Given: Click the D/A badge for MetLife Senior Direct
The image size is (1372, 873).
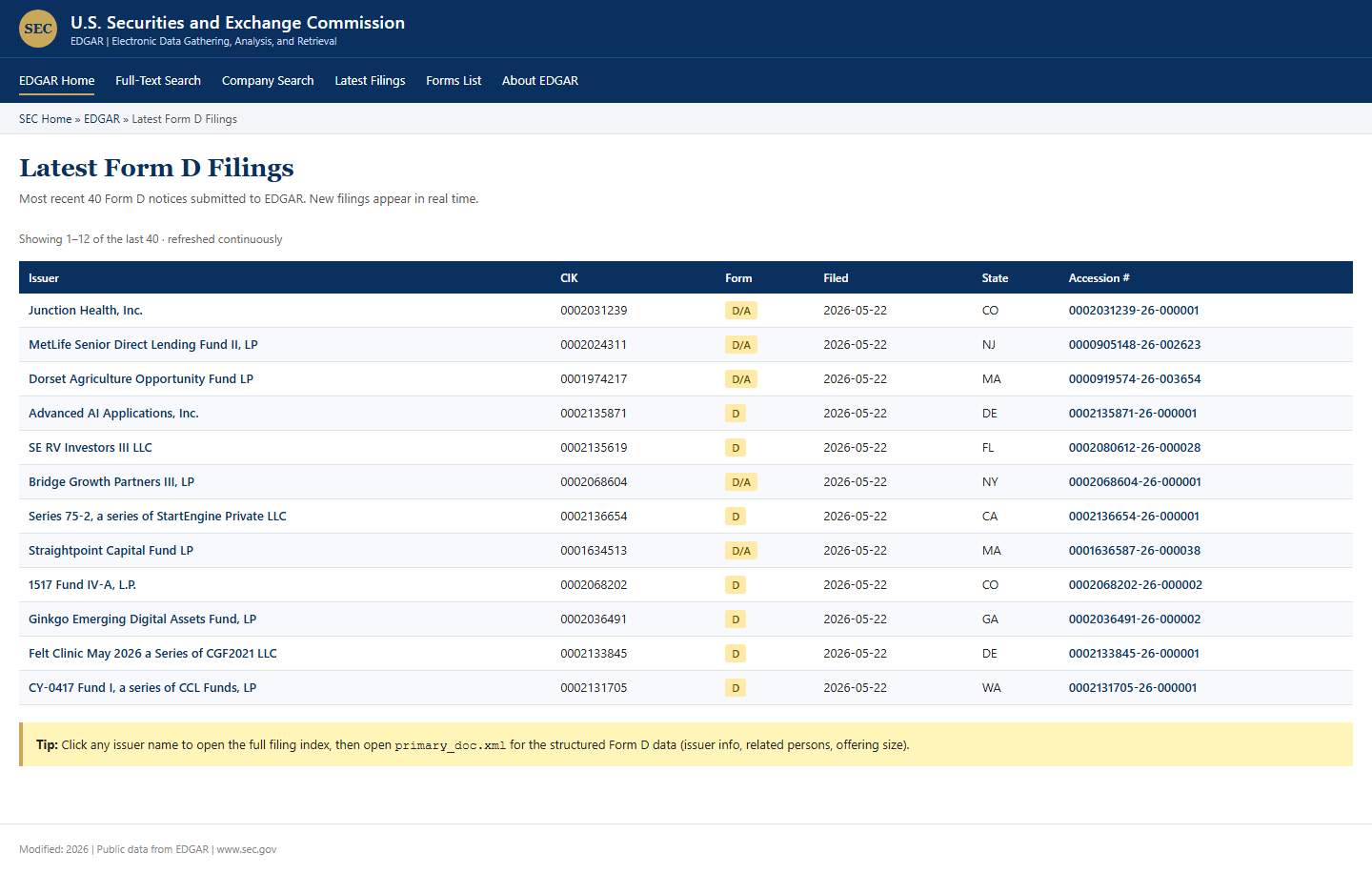Looking at the screenshot, I should tap(741, 345).
